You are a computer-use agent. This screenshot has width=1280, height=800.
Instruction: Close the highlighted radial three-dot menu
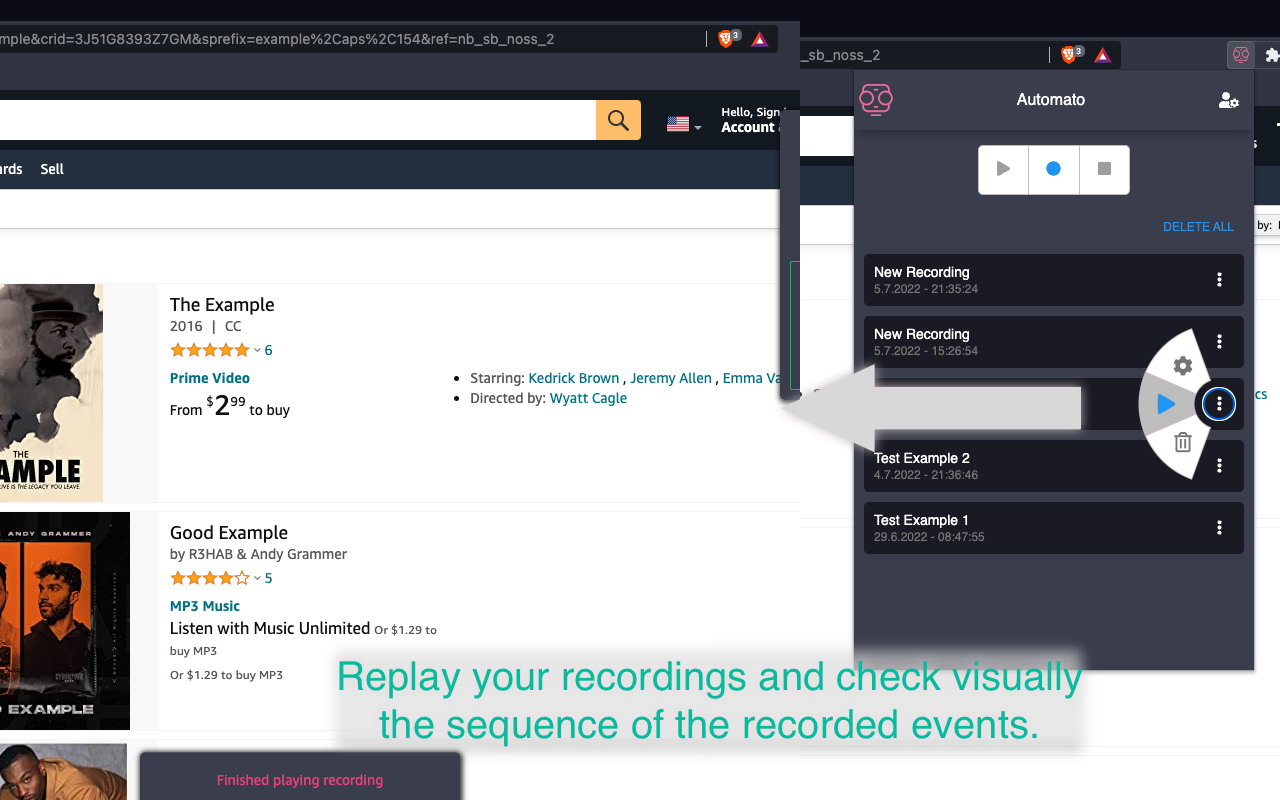[1219, 404]
